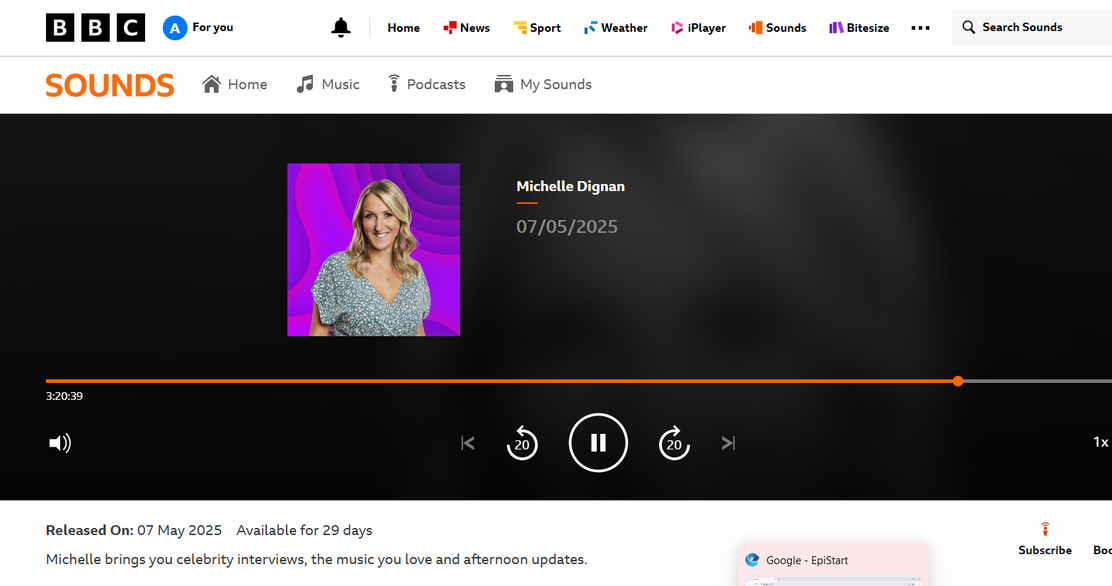Open BBC News in top navigation
1112x586 pixels.
[x=467, y=28]
